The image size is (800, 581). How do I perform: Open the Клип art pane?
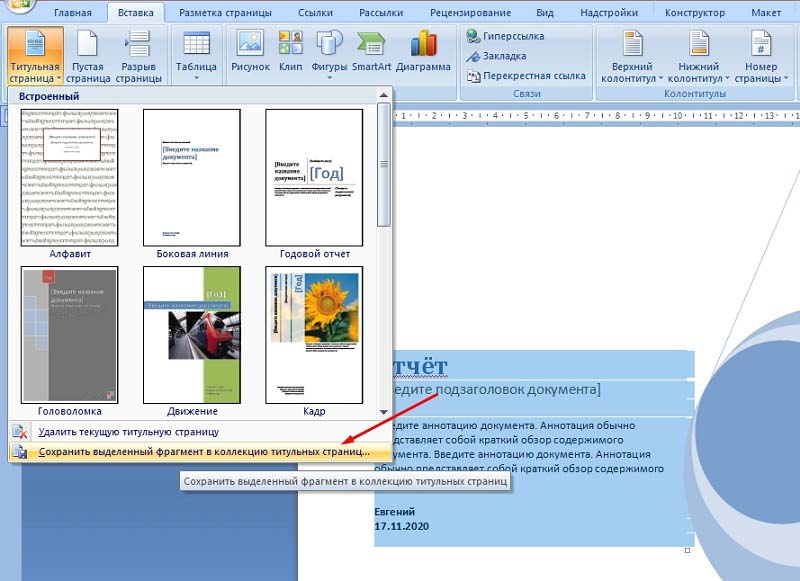pos(290,51)
